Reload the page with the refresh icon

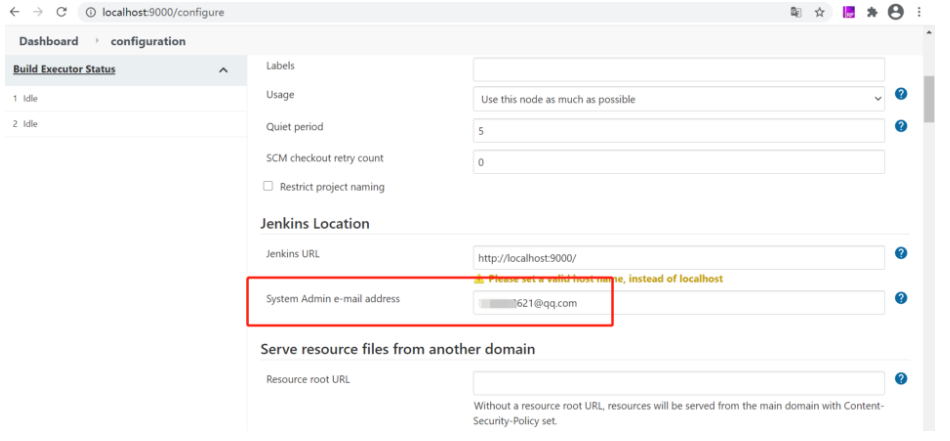(x=61, y=12)
